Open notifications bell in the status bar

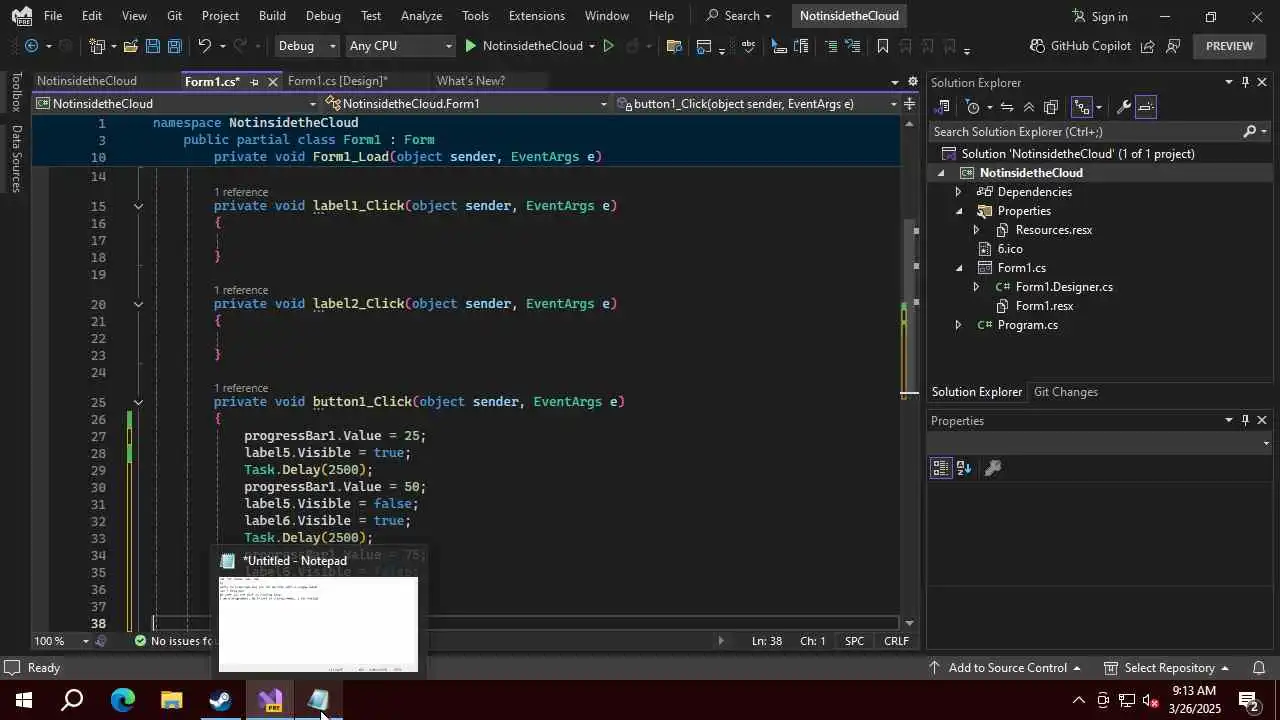(x=1260, y=668)
